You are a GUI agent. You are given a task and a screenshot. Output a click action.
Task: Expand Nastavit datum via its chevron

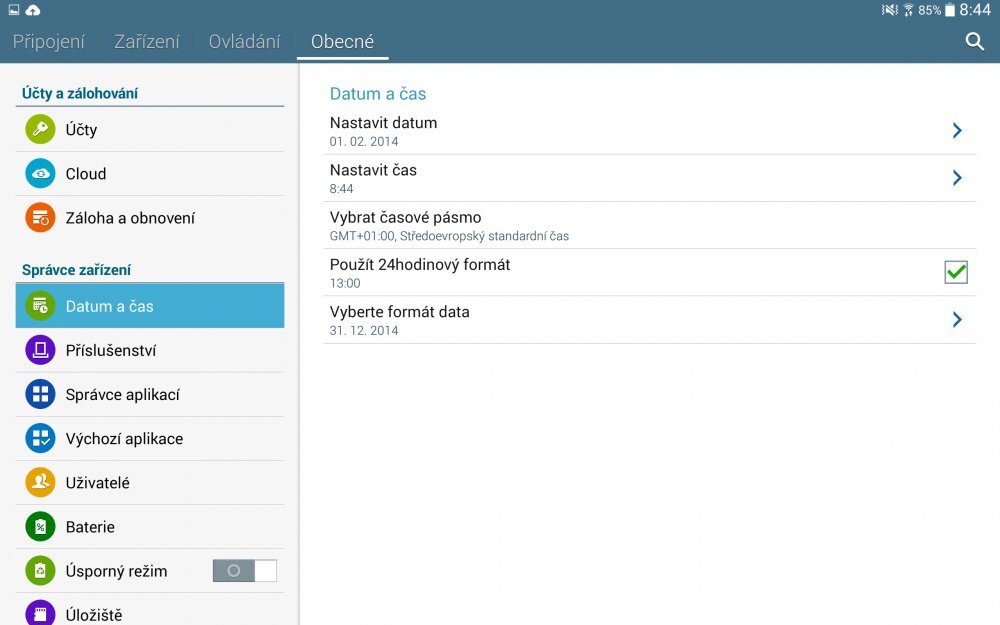coord(957,130)
